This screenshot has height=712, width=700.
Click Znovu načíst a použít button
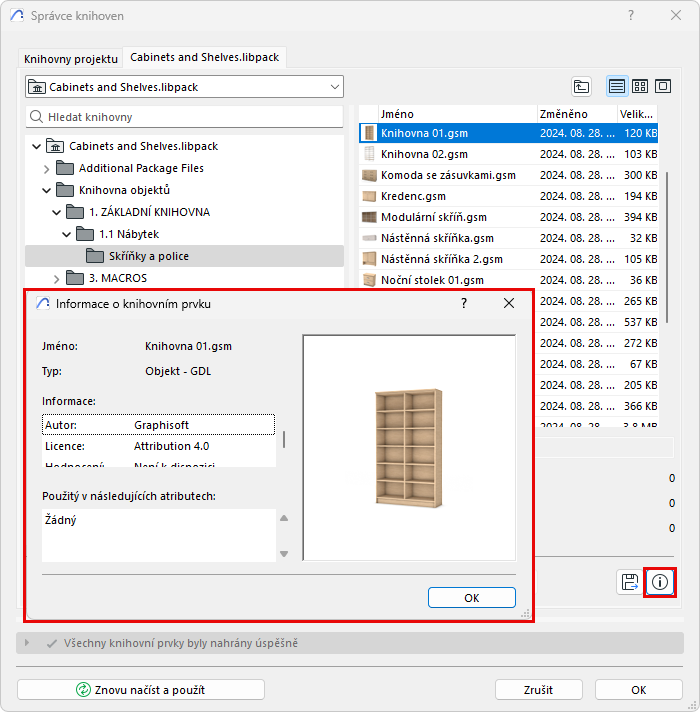pos(141,689)
